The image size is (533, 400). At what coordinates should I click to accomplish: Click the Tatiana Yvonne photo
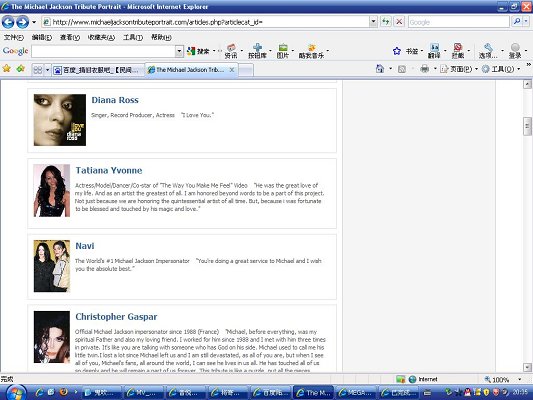[52, 191]
